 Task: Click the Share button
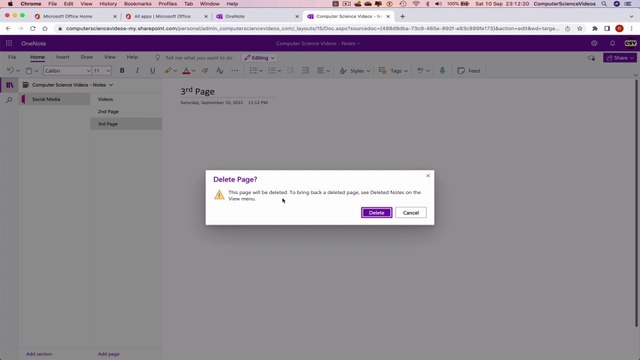[620, 58]
